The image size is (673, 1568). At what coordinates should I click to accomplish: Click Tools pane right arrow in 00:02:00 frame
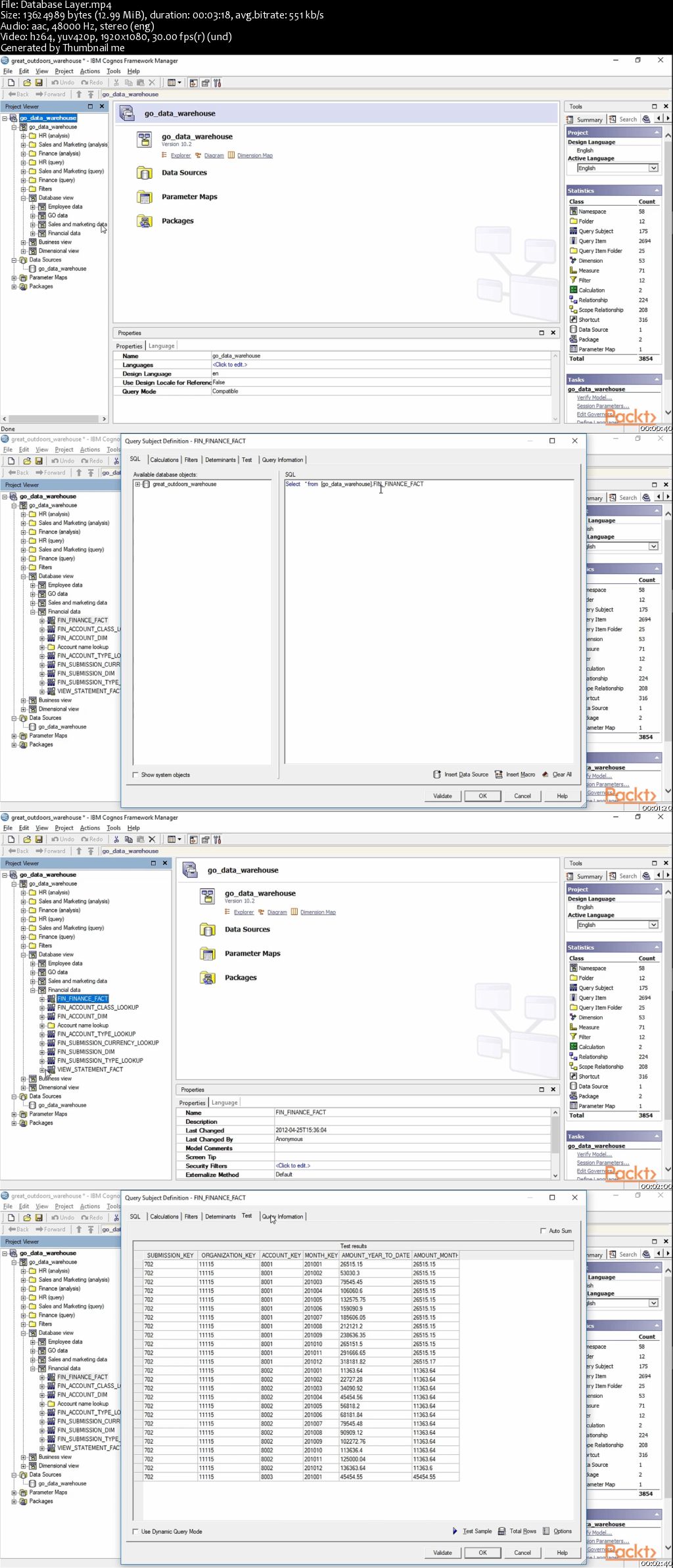coord(668,876)
